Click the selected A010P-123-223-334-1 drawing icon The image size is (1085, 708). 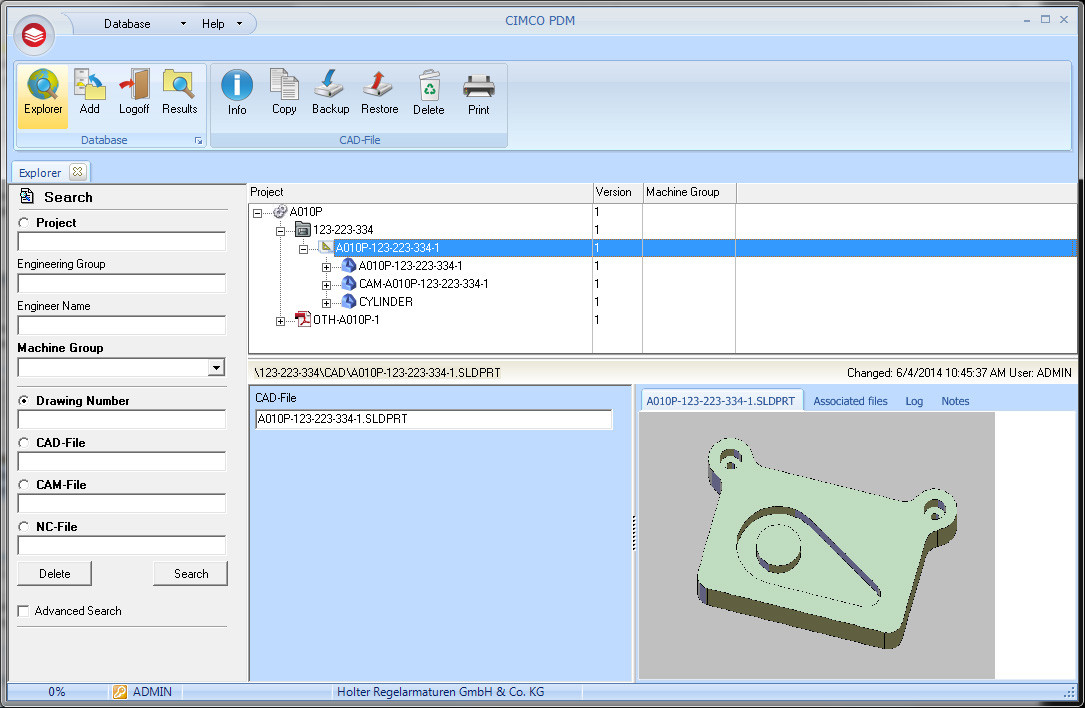tap(326, 247)
